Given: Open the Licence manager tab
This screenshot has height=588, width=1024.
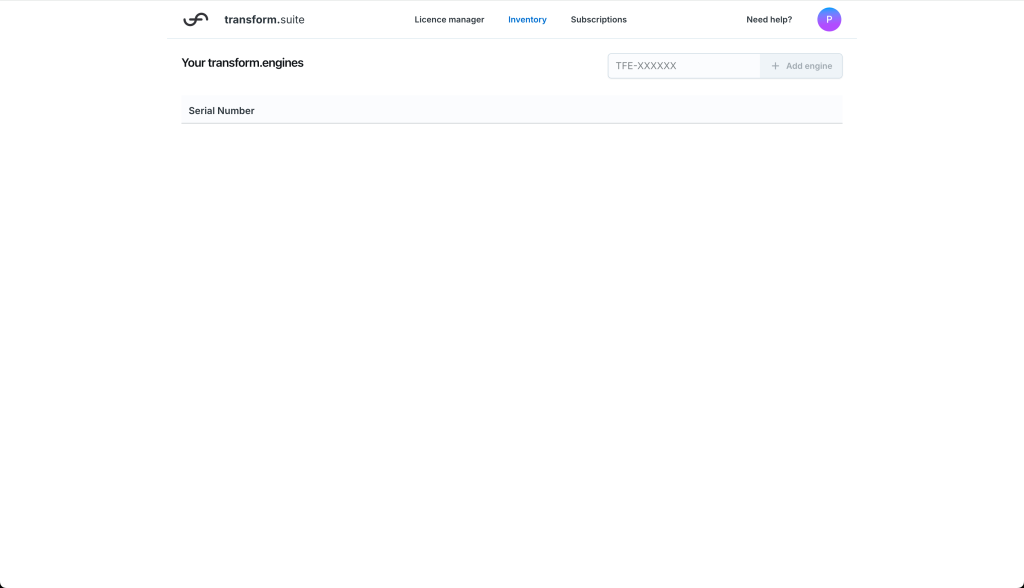Looking at the screenshot, I should [x=449, y=20].
